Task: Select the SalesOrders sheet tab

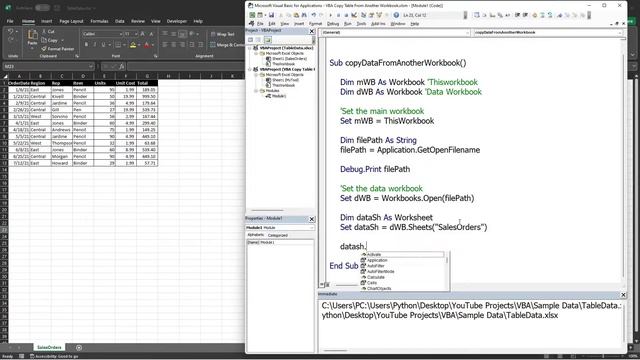Action: 49,347
